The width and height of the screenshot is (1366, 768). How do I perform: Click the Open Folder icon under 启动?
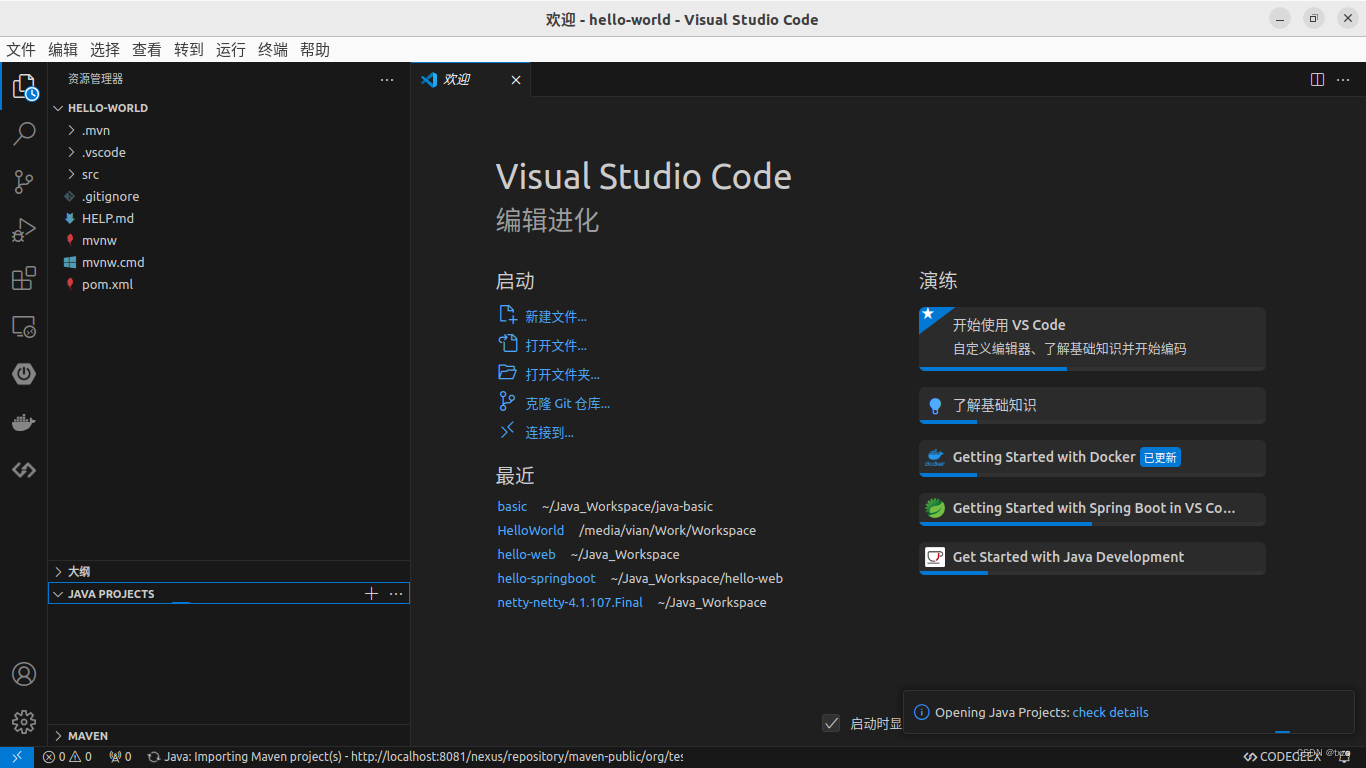(508, 373)
